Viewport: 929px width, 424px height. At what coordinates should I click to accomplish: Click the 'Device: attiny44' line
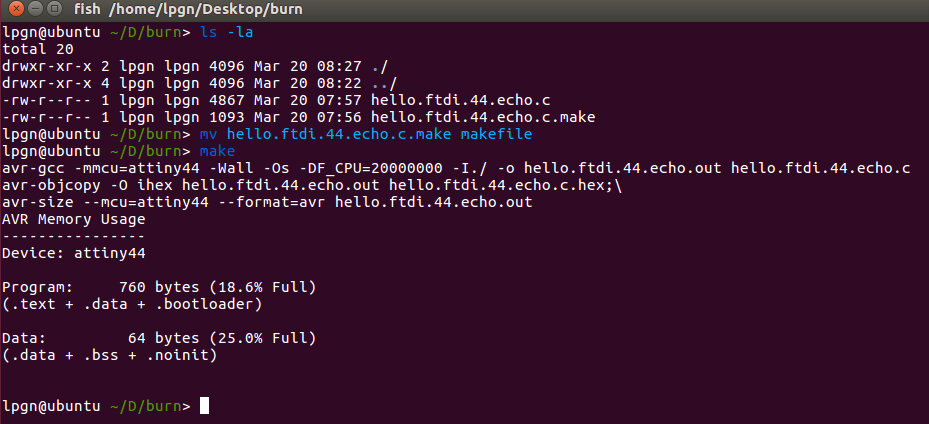click(x=74, y=253)
